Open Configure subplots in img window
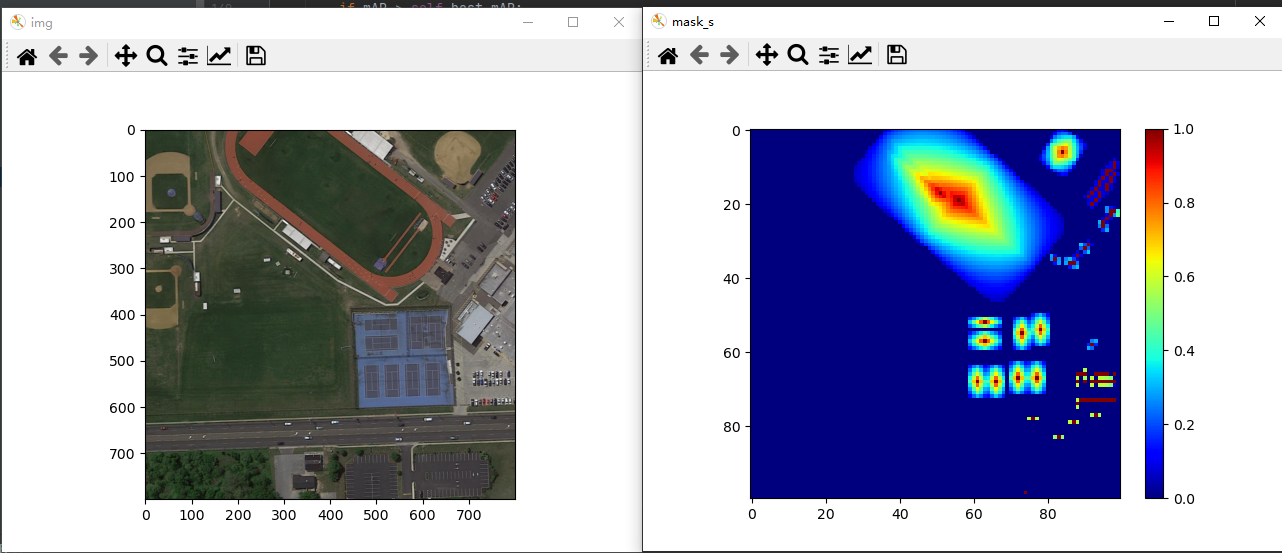The height and width of the screenshot is (553, 1282). pos(188,56)
